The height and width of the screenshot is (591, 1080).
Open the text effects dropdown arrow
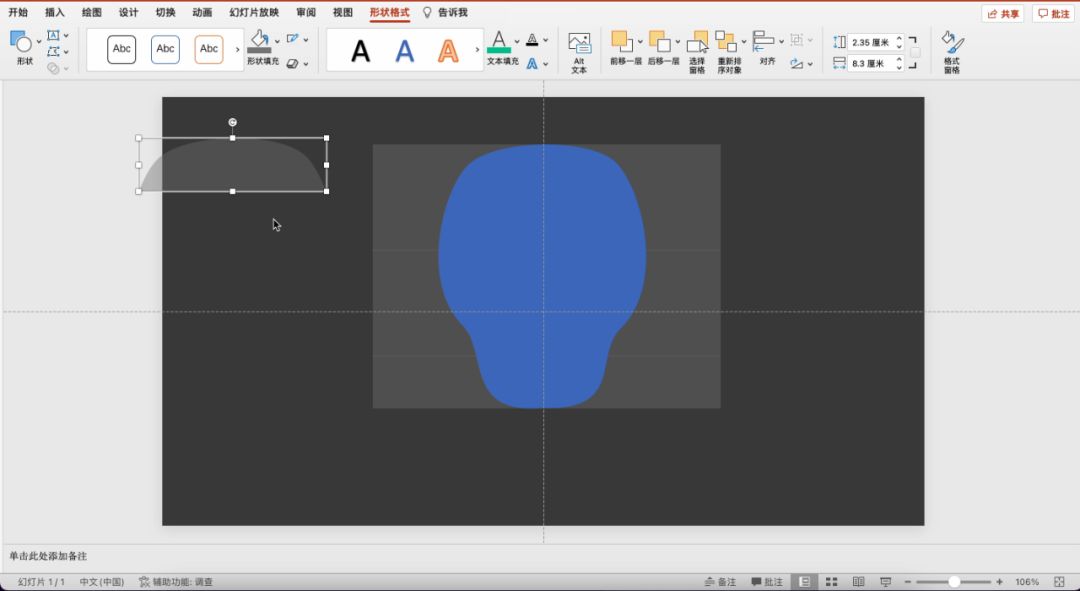(x=546, y=64)
